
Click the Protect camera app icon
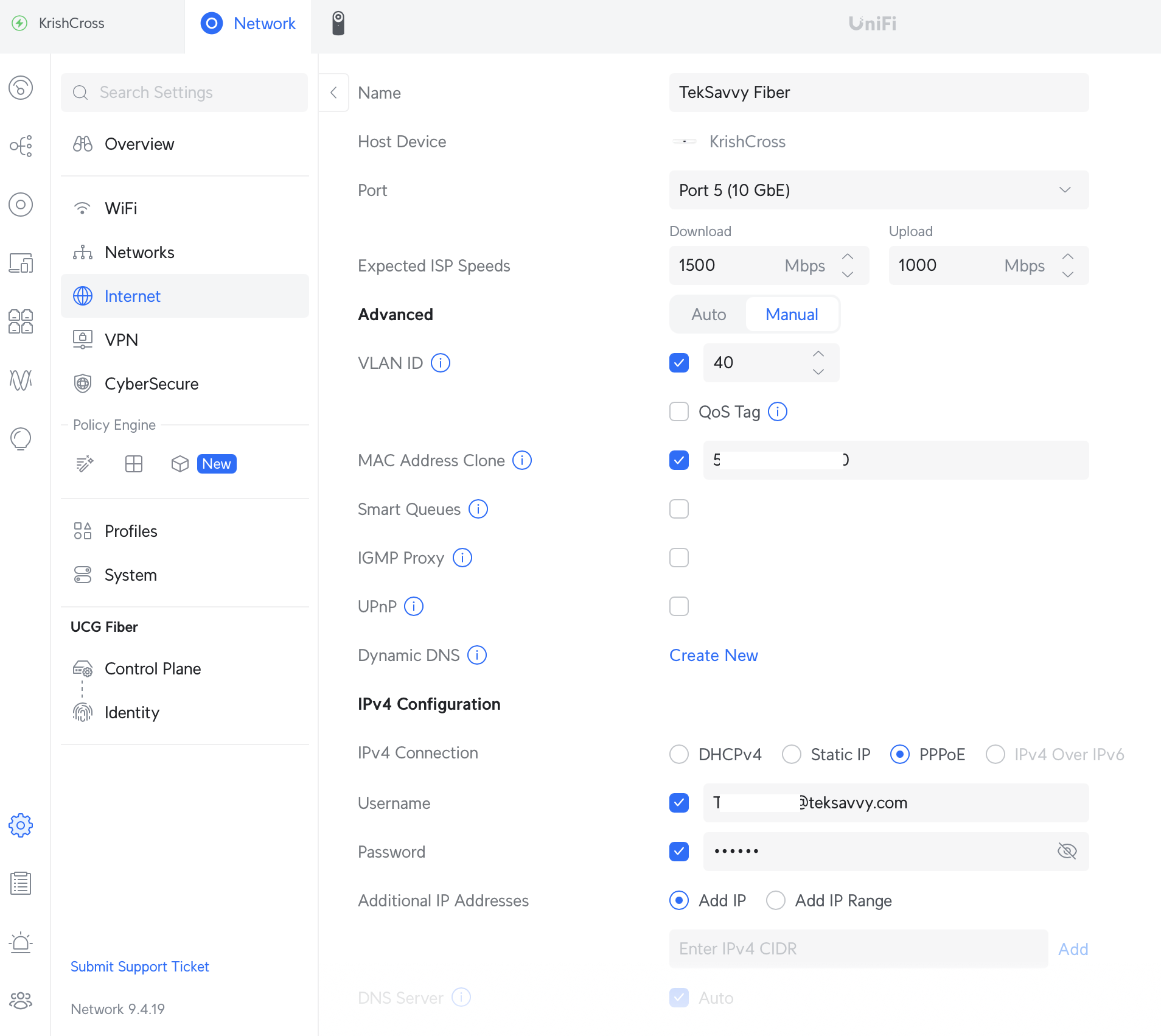(x=338, y=23)
